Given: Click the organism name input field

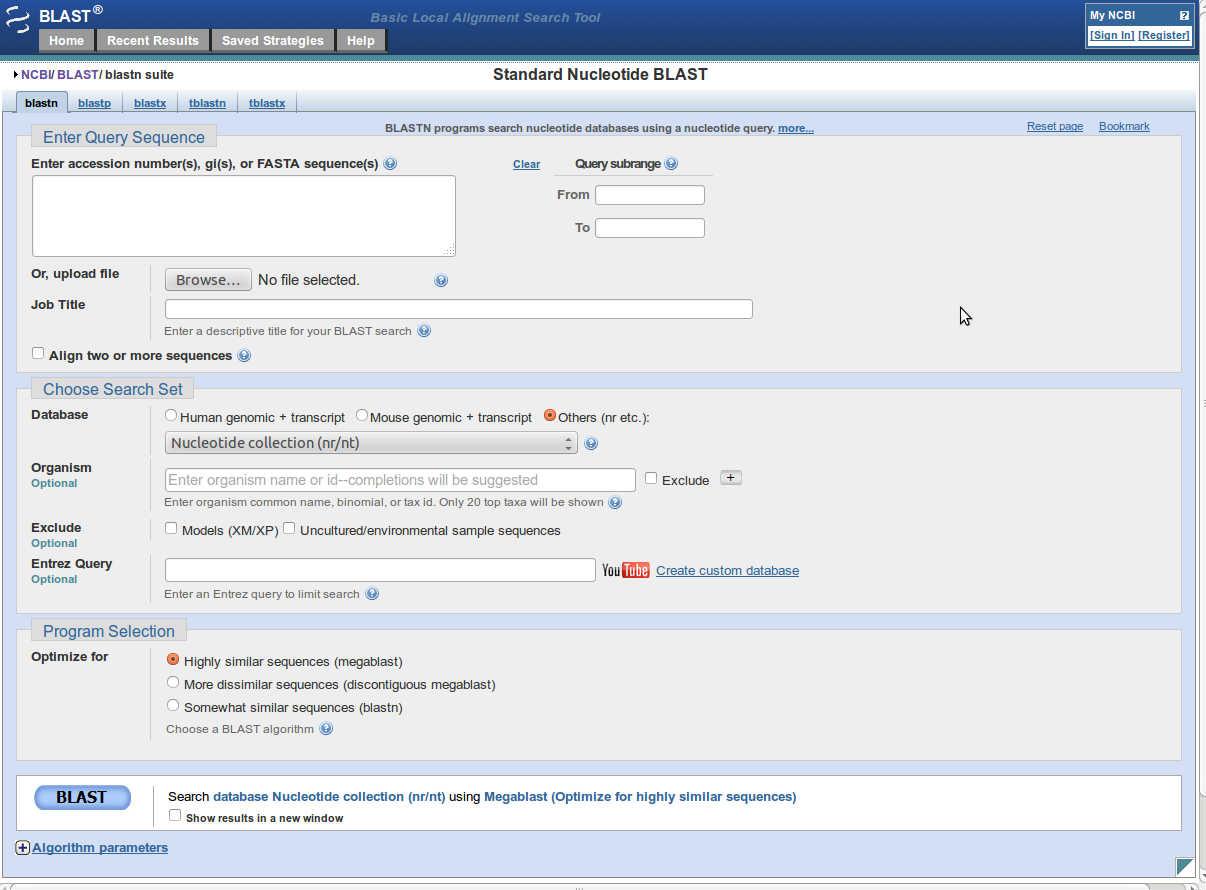Looking at the screenshot, I should [400, 480].
